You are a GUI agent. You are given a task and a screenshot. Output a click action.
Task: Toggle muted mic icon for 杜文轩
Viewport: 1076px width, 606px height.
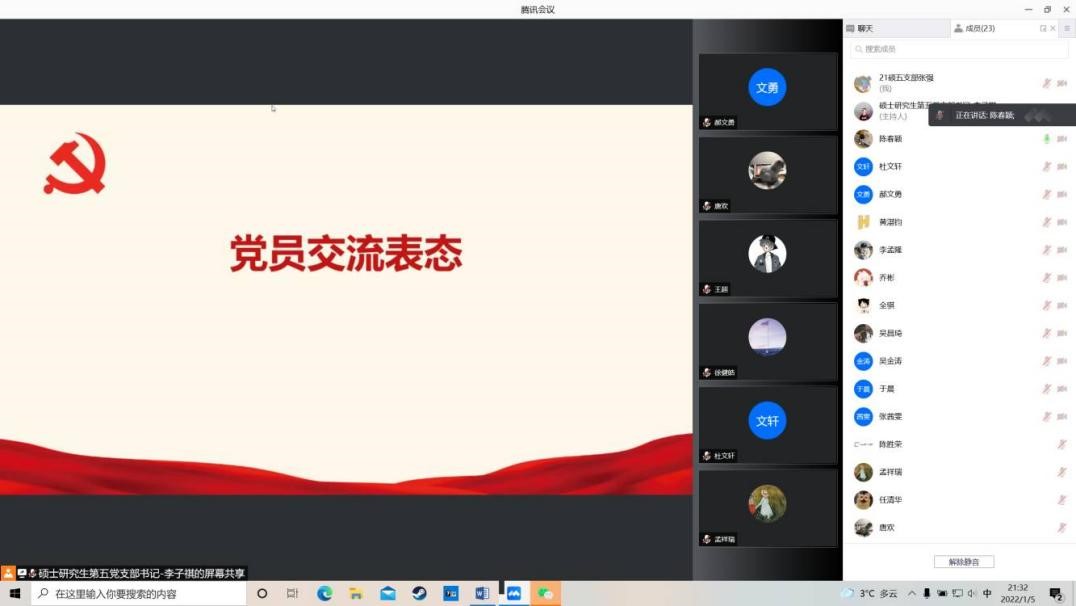point(1047,167)
